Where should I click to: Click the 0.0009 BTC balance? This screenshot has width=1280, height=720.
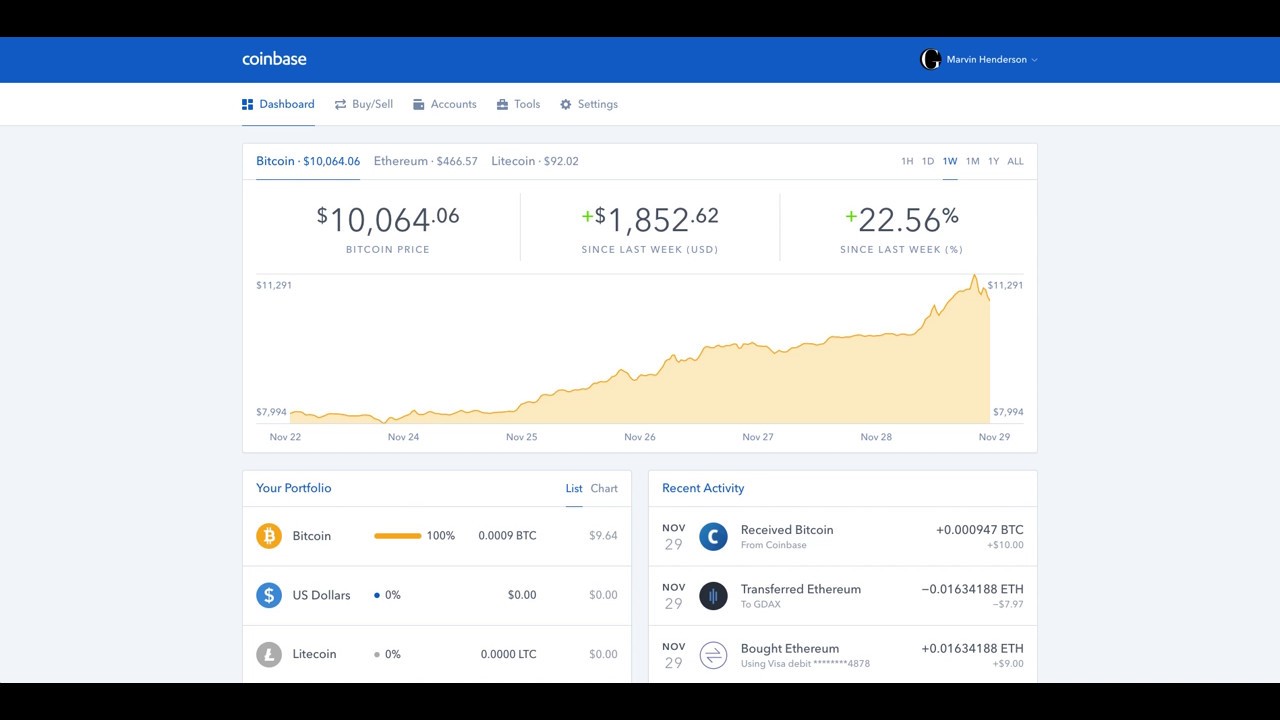(x=507, y=536)
